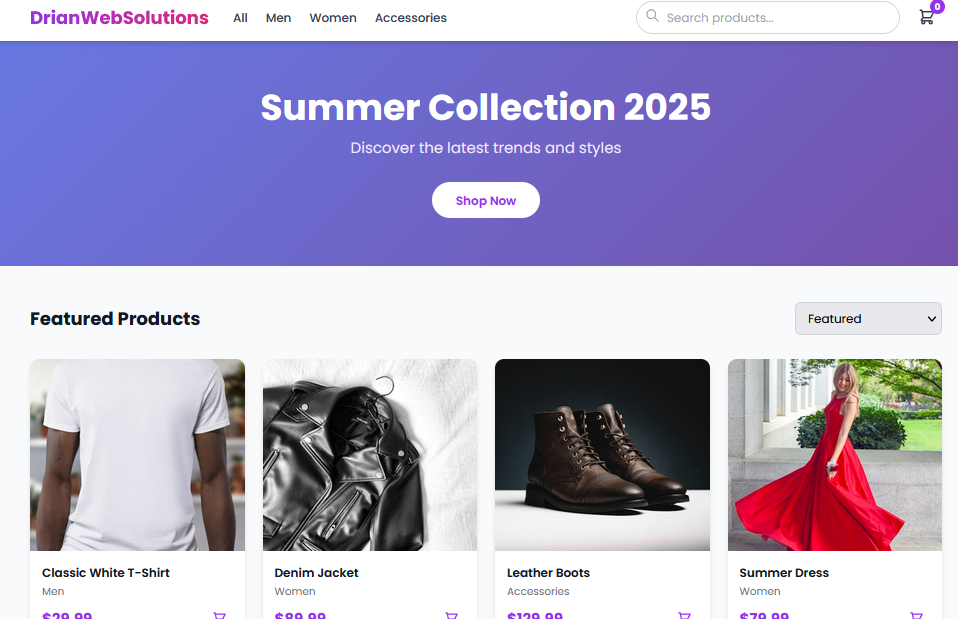958x619 pixels.
Task: Add Classic White T-Shirt to cart via cart icon
Action: tap(219, 615)
